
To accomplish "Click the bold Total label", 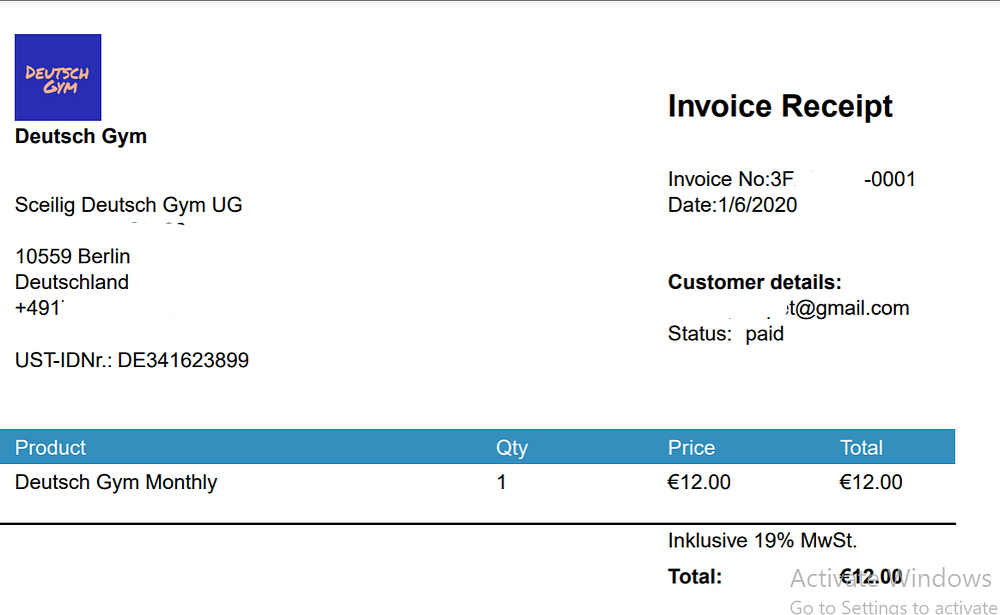I will (x=695, y=577).
